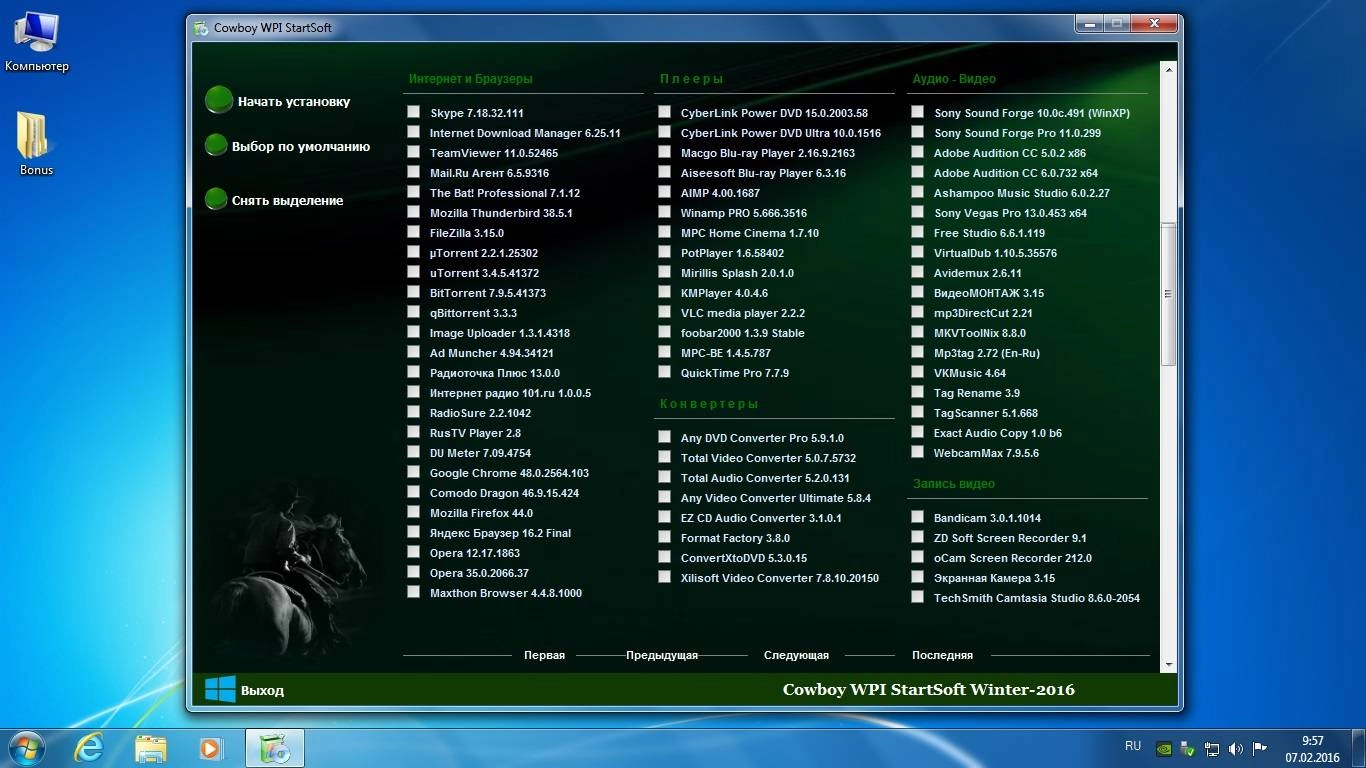Click the RU language indicator
1366x768 pixels.
point(1133,746)
